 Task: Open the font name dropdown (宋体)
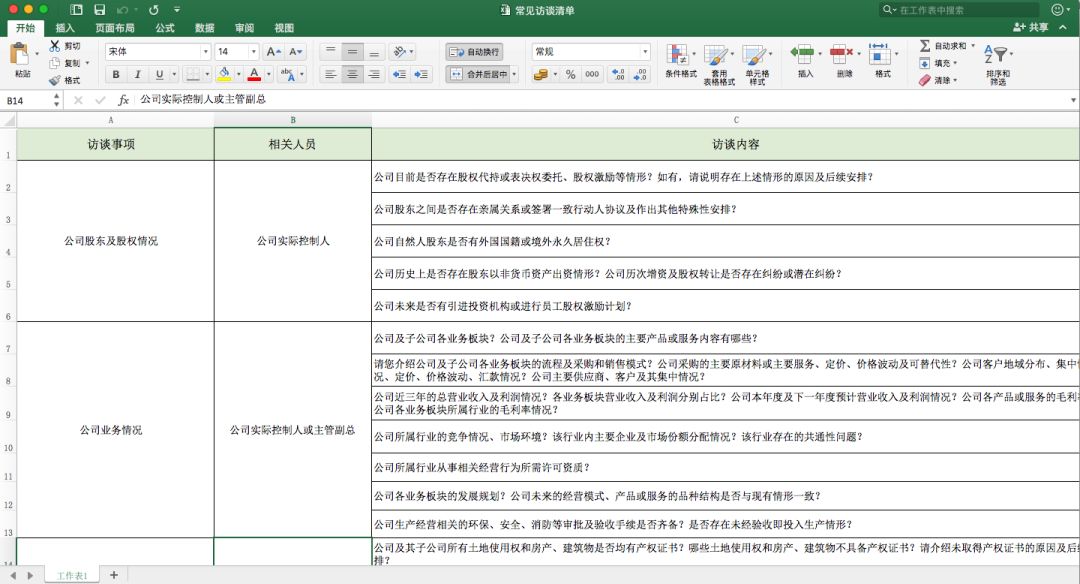coord(205,52)
